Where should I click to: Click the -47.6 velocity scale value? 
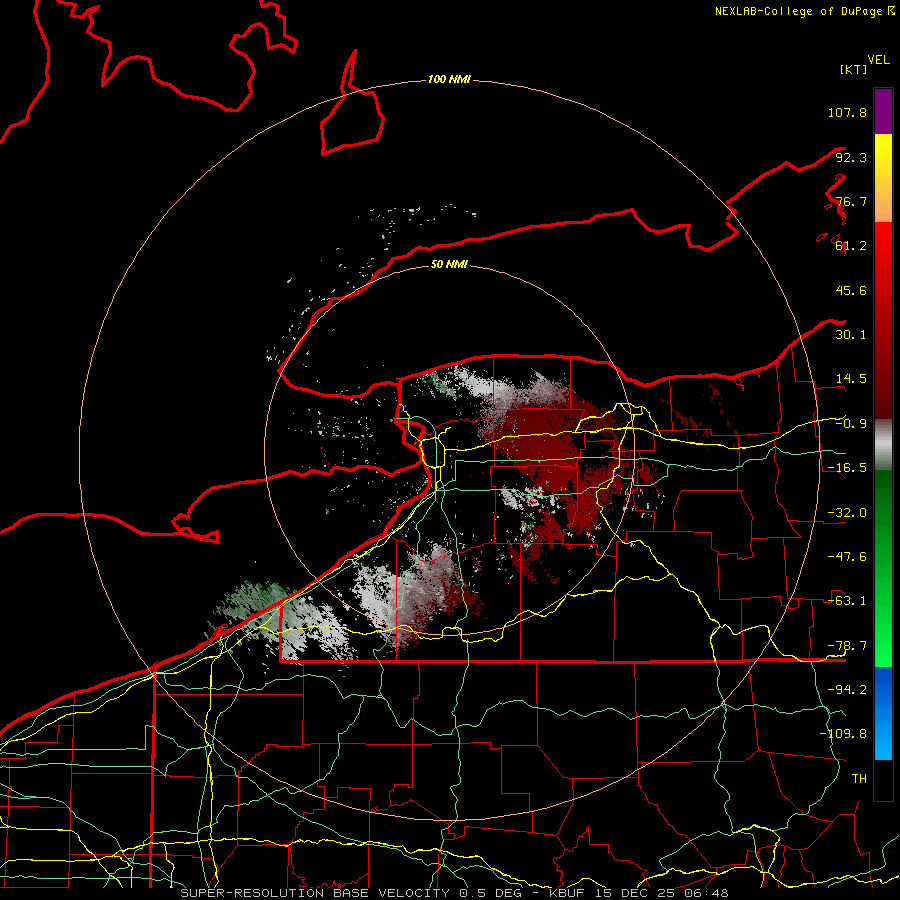847,557
